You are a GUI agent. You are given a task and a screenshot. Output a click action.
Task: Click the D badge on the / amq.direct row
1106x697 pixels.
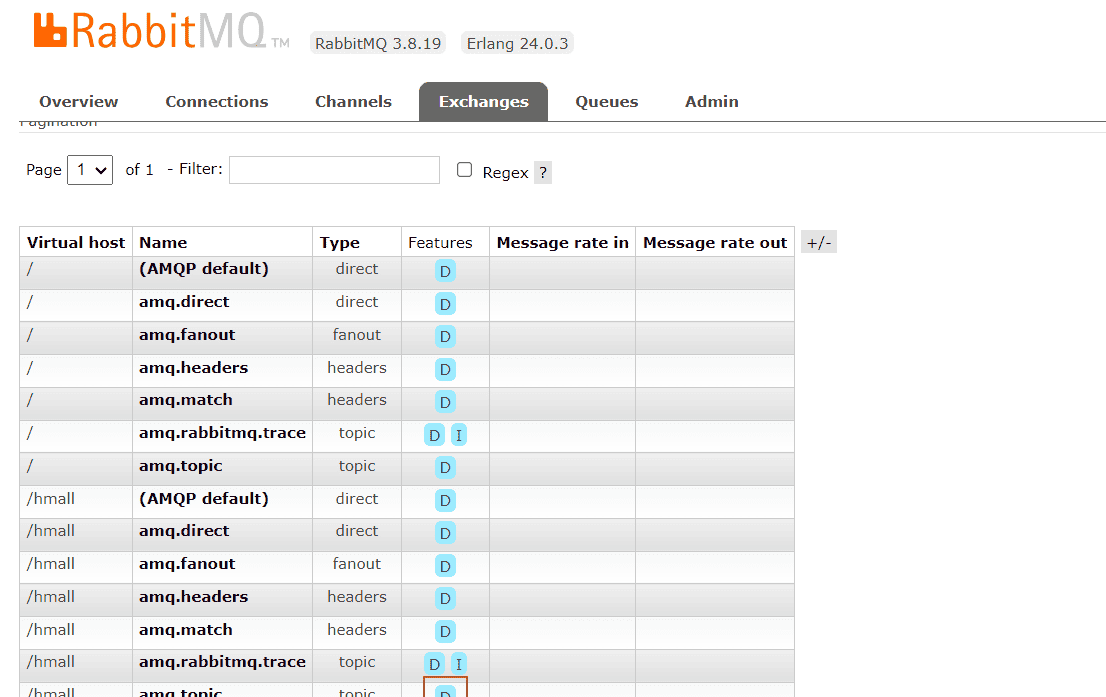click(445, 304)
